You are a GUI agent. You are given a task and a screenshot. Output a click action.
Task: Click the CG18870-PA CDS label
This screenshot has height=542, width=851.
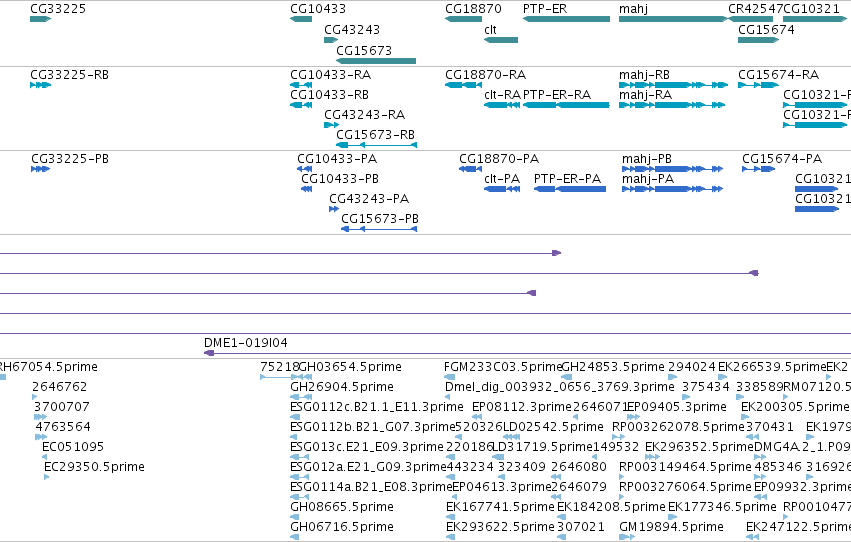pos(499,159)
